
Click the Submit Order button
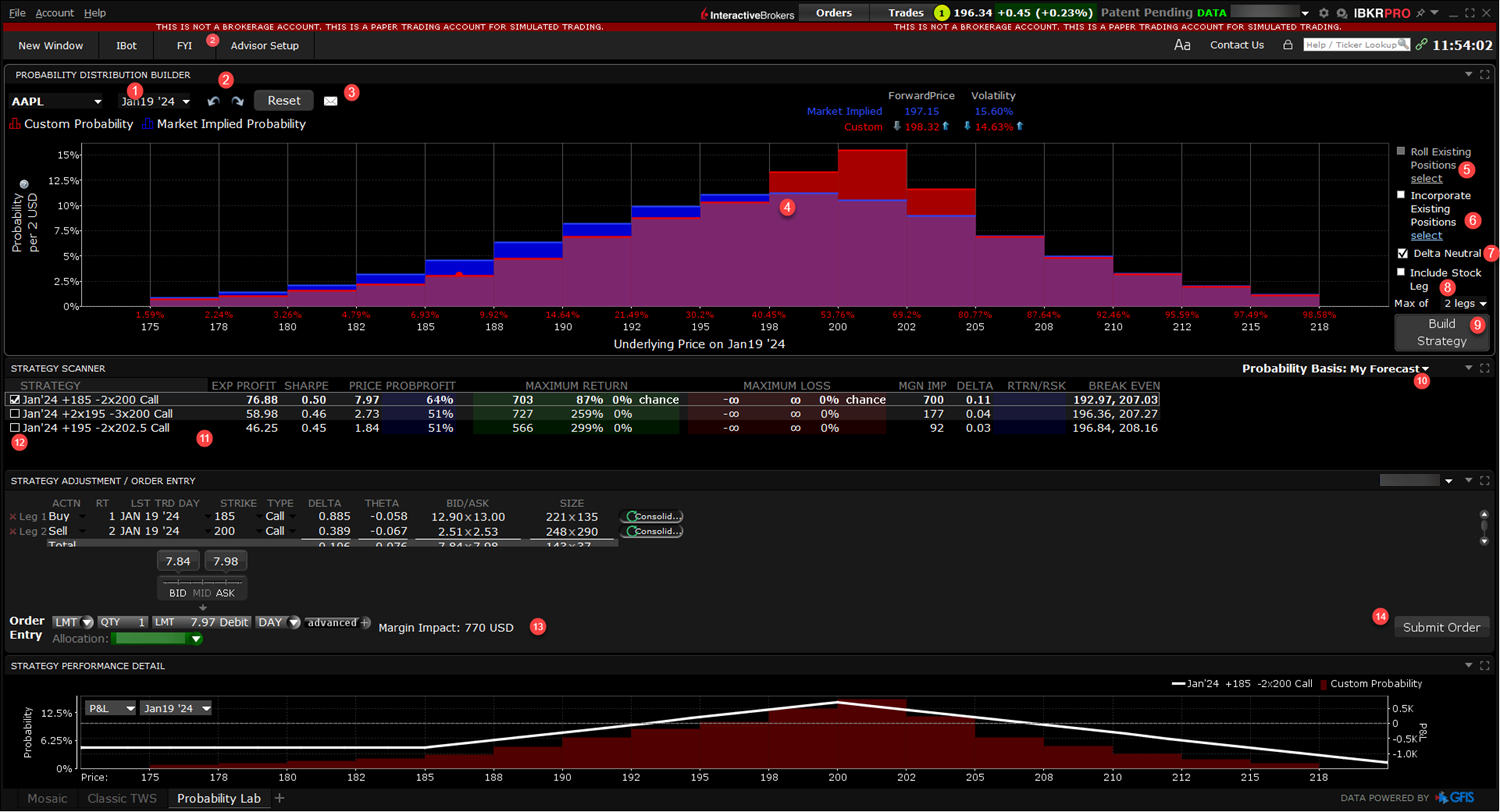tap(1442, 627)
